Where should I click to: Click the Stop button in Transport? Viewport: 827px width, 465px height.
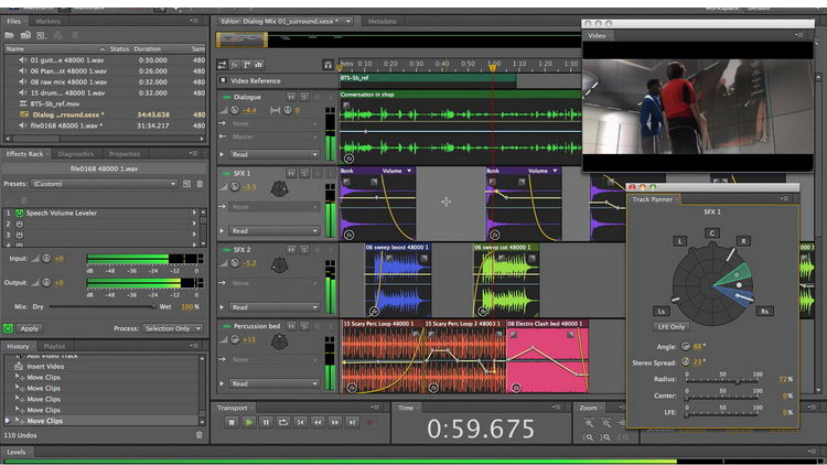click(x=232, y=423)
